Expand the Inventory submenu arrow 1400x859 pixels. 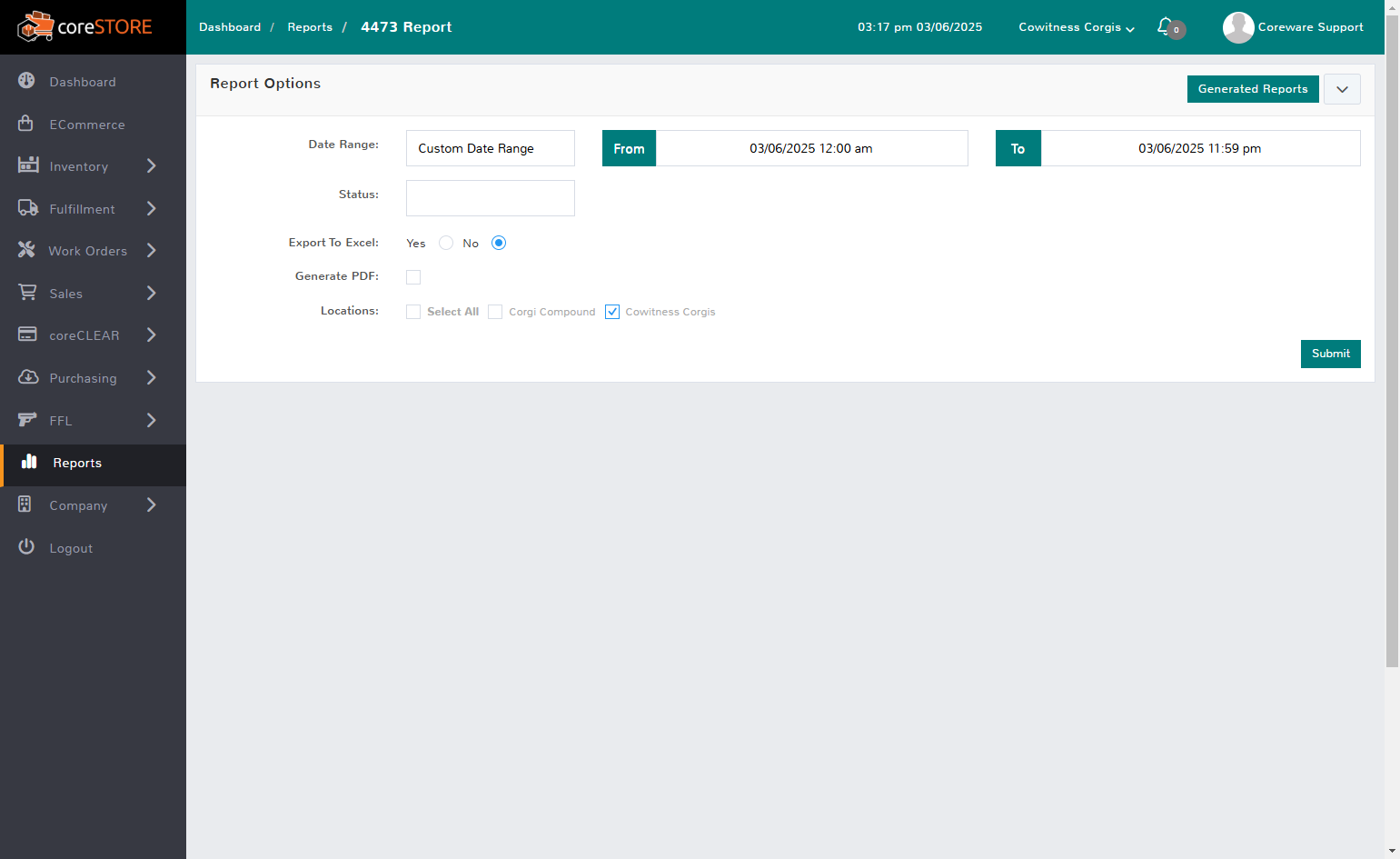coord(152,165)
